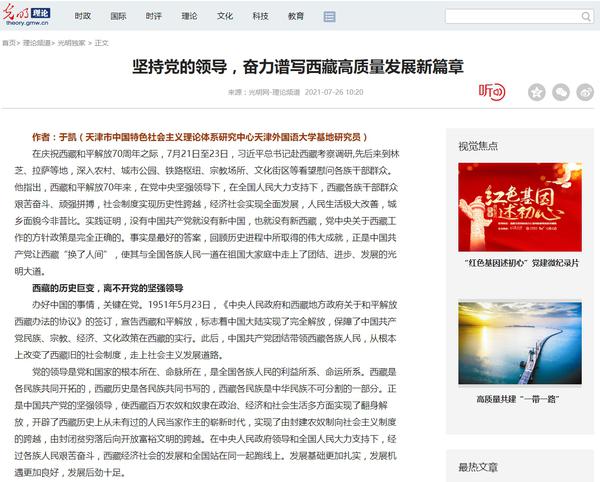Viewport: 600px width, 482px height.
Task: Go to the 科技 section
Action: pyautogui.click(x=260, y=17)
